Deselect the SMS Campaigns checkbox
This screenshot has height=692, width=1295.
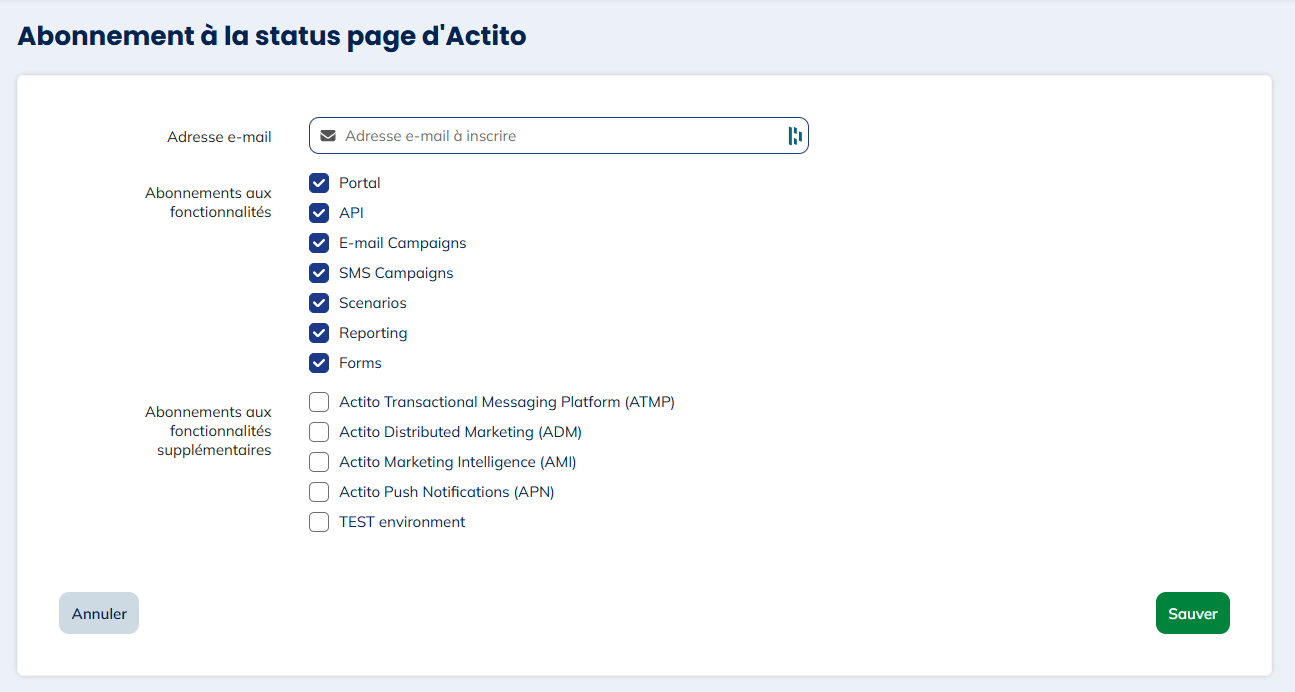click(x=319, y=273)
